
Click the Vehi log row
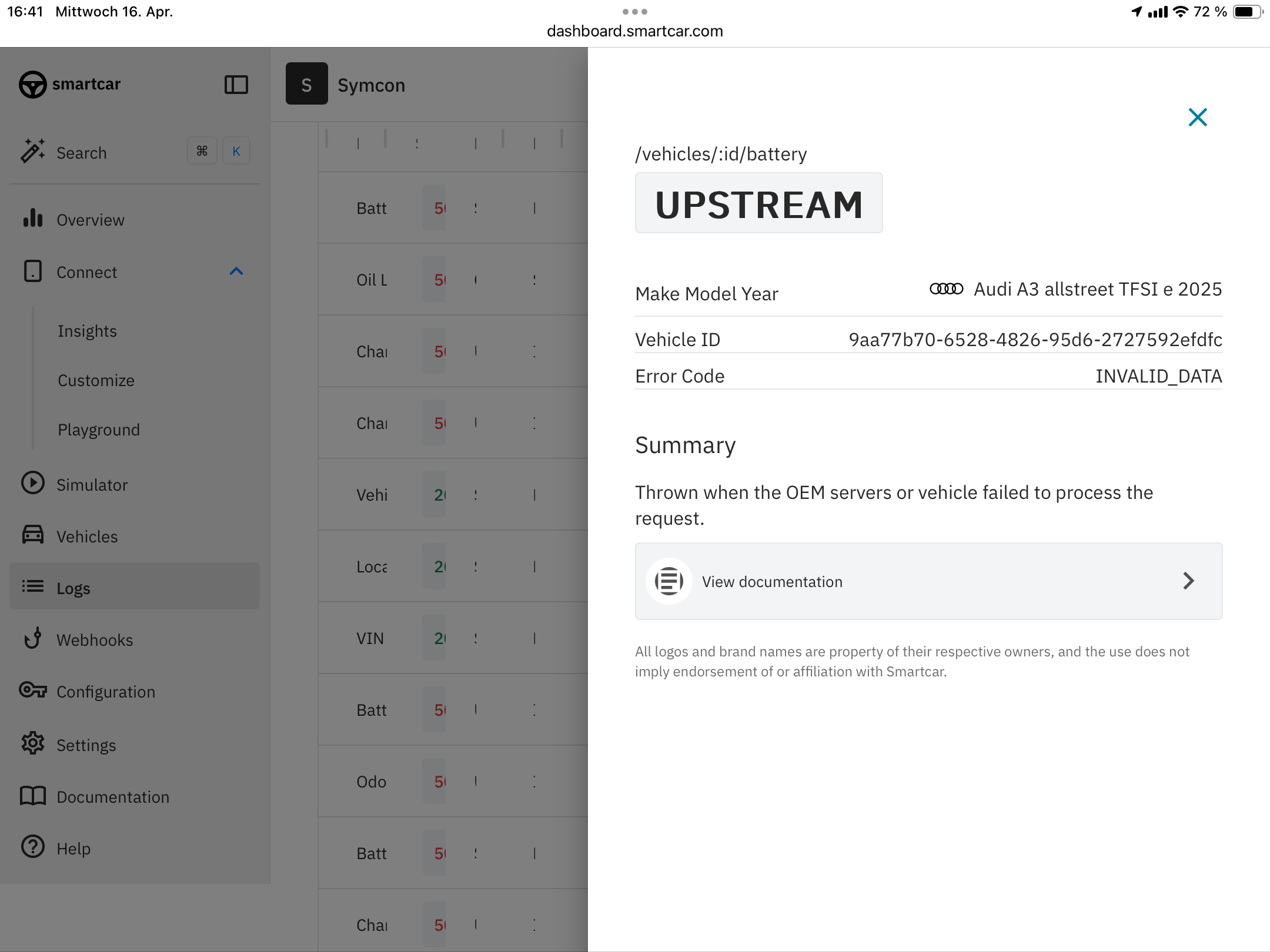point(453,495)
